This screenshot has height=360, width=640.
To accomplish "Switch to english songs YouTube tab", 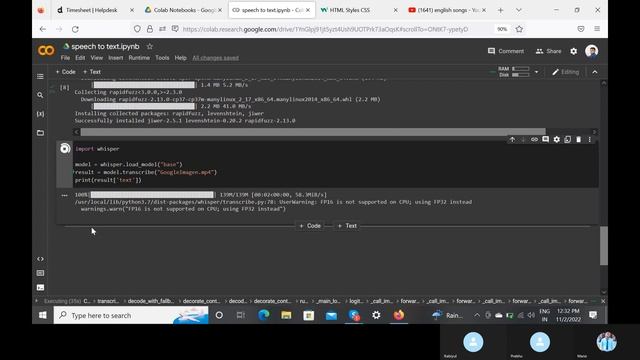I will [x=447, y=10].
